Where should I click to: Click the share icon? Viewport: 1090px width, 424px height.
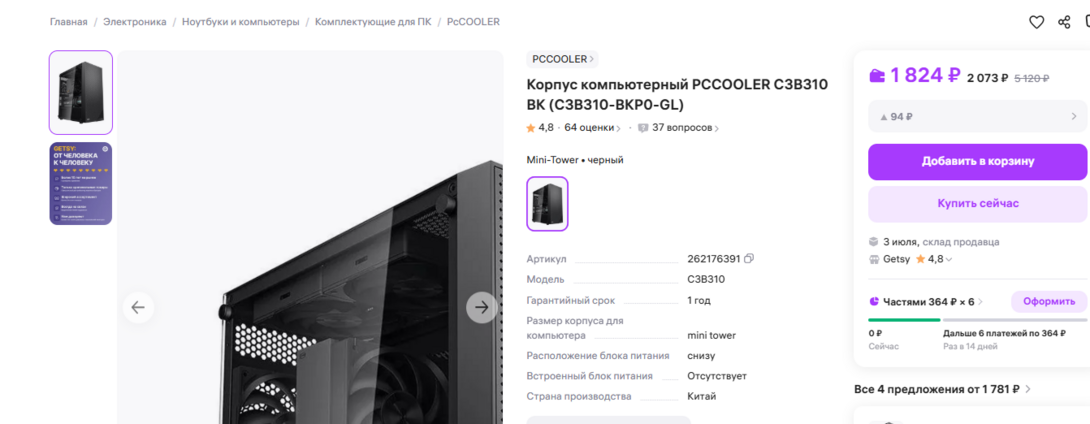point(1064,22)
